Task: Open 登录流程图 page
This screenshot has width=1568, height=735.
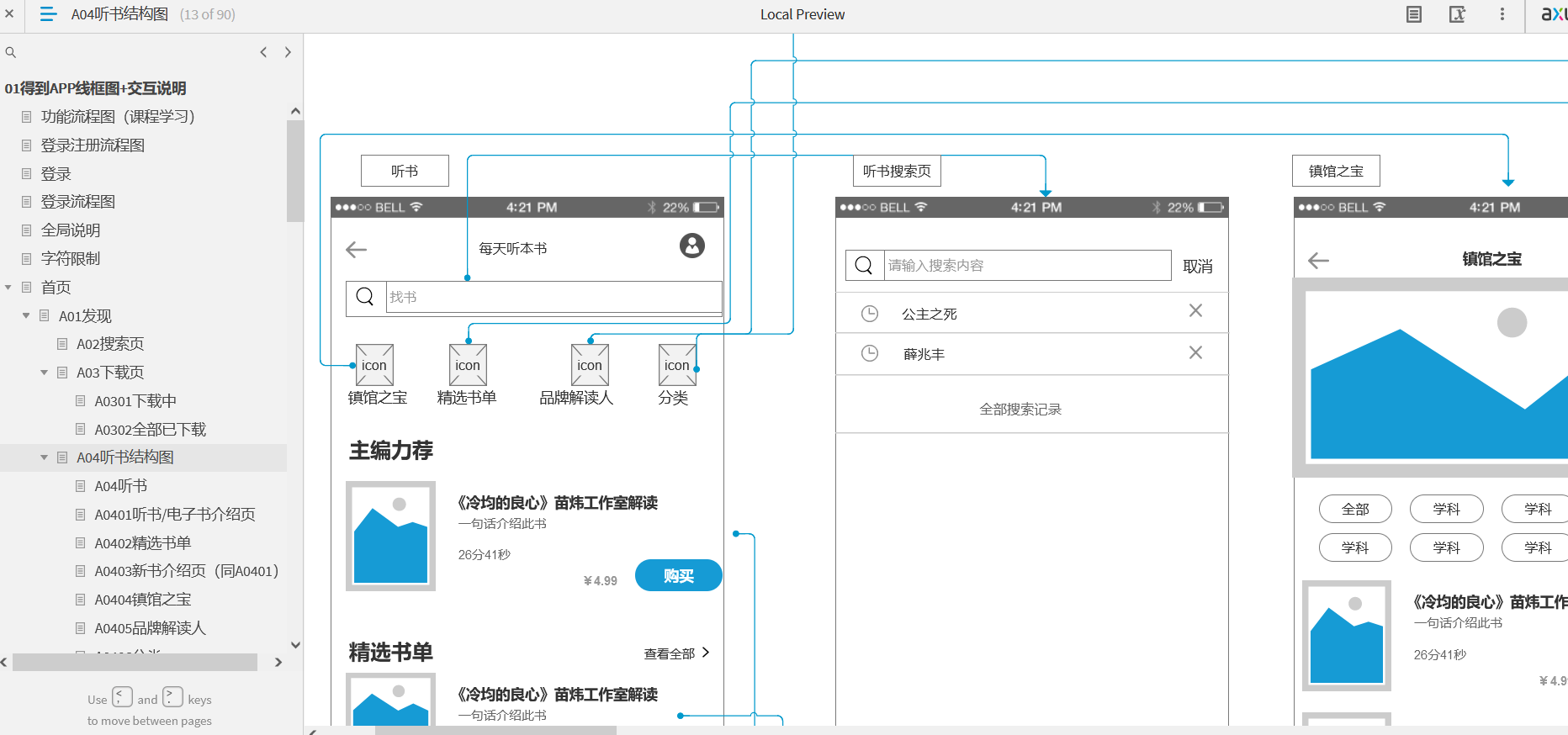Action: click(x=77, y=202)
